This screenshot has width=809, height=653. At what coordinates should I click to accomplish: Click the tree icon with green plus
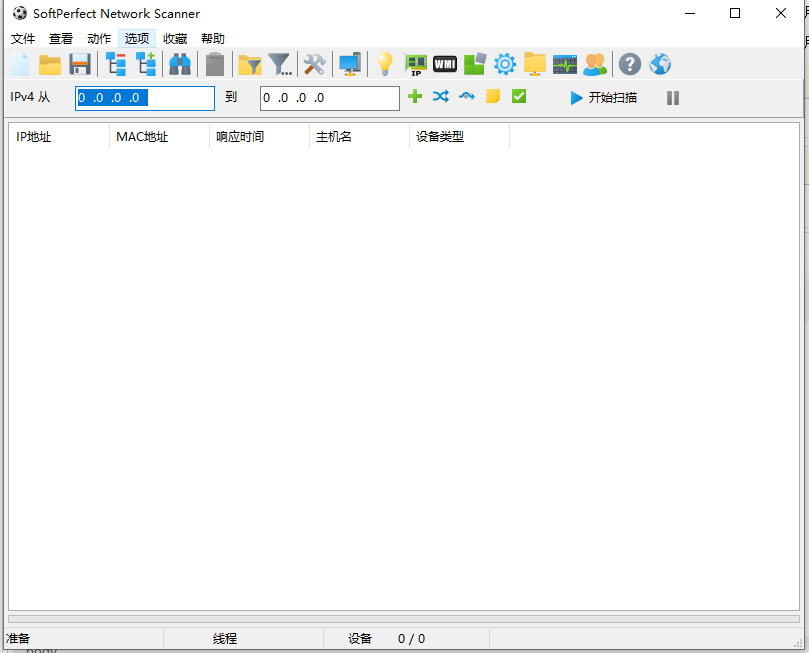(x=146, y=64)
